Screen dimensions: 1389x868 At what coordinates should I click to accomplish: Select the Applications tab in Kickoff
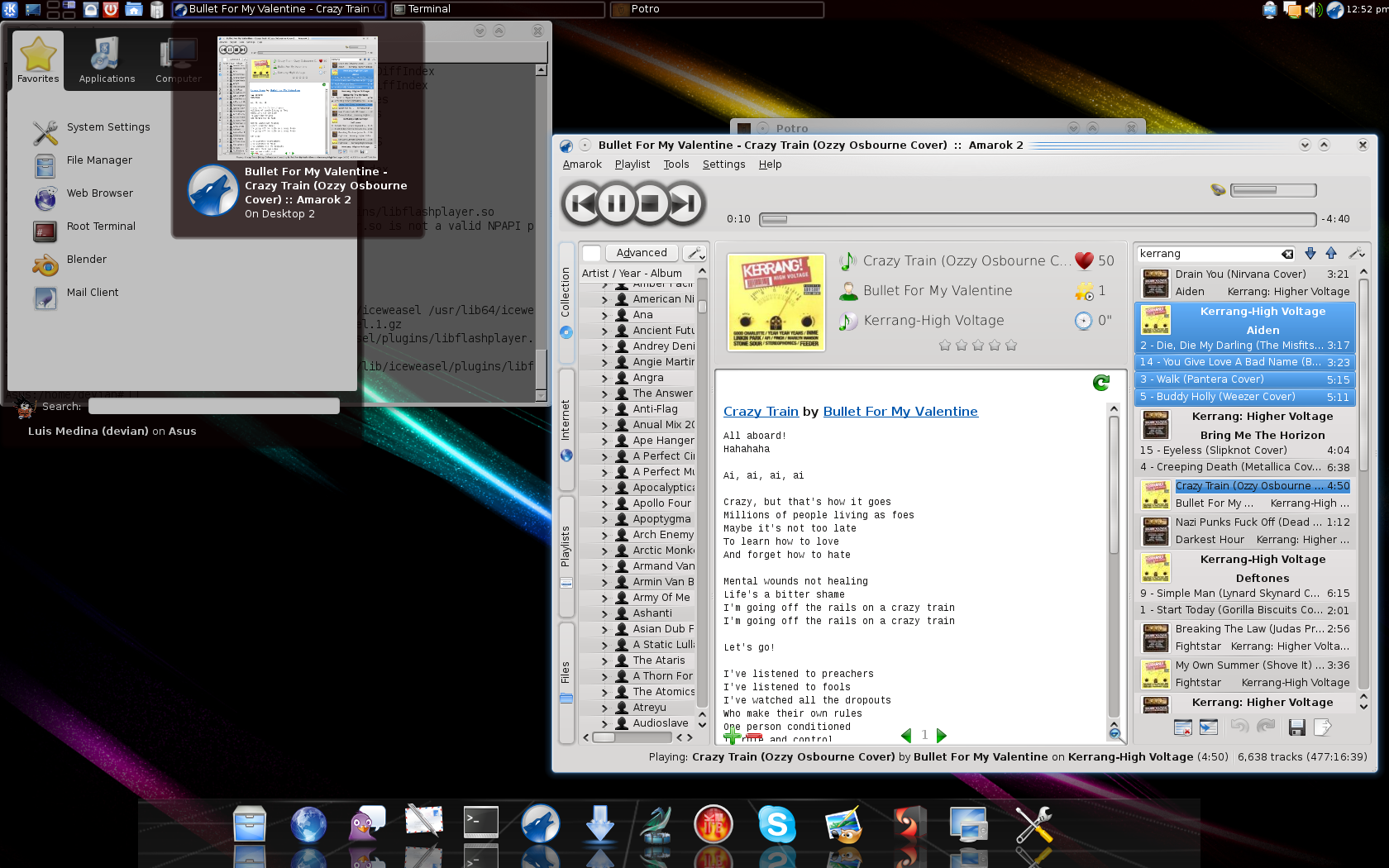tap(107, 59)
